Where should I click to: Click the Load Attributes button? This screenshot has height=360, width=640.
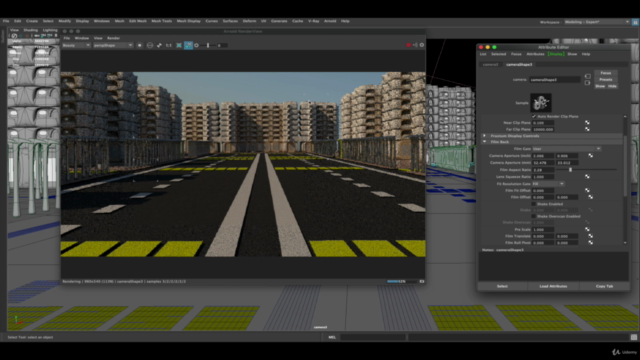553,286
